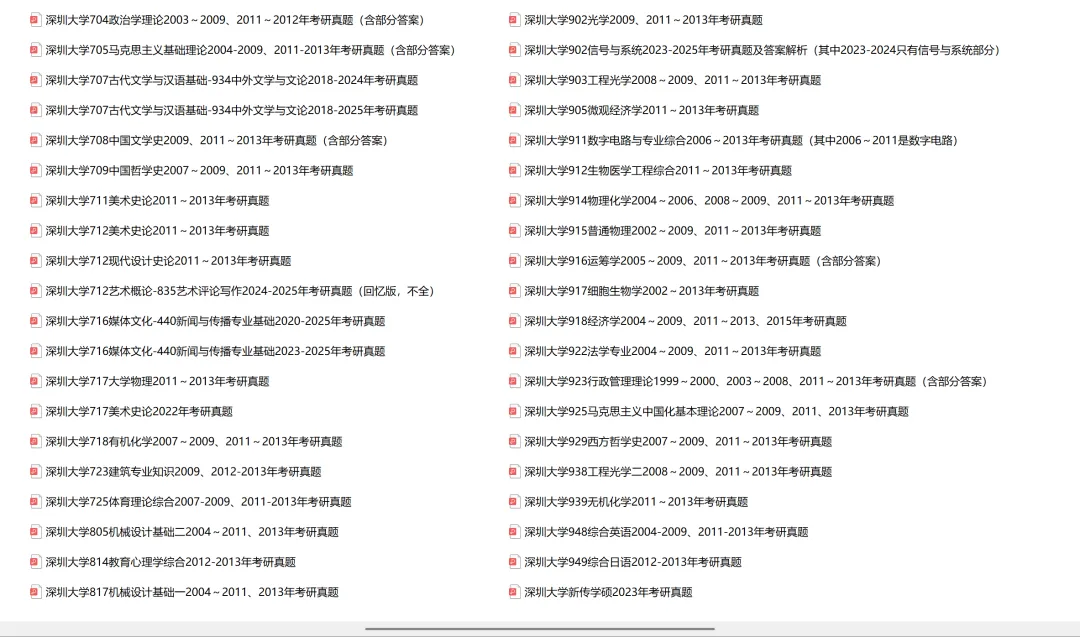Click the PDF icon next to 708中国文学史
Viewport: 1080px width, 637px height.
[35, 140]
